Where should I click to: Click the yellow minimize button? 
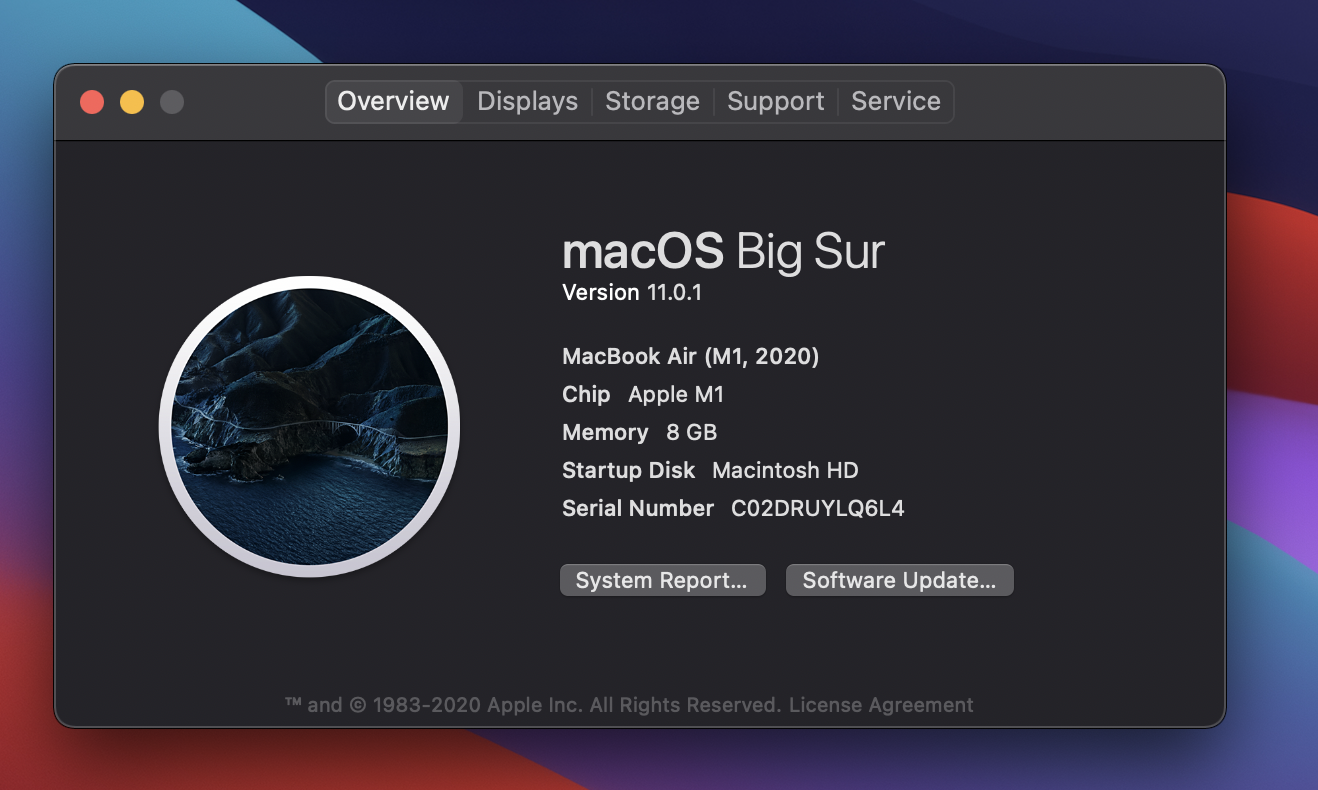coord(132,101)
